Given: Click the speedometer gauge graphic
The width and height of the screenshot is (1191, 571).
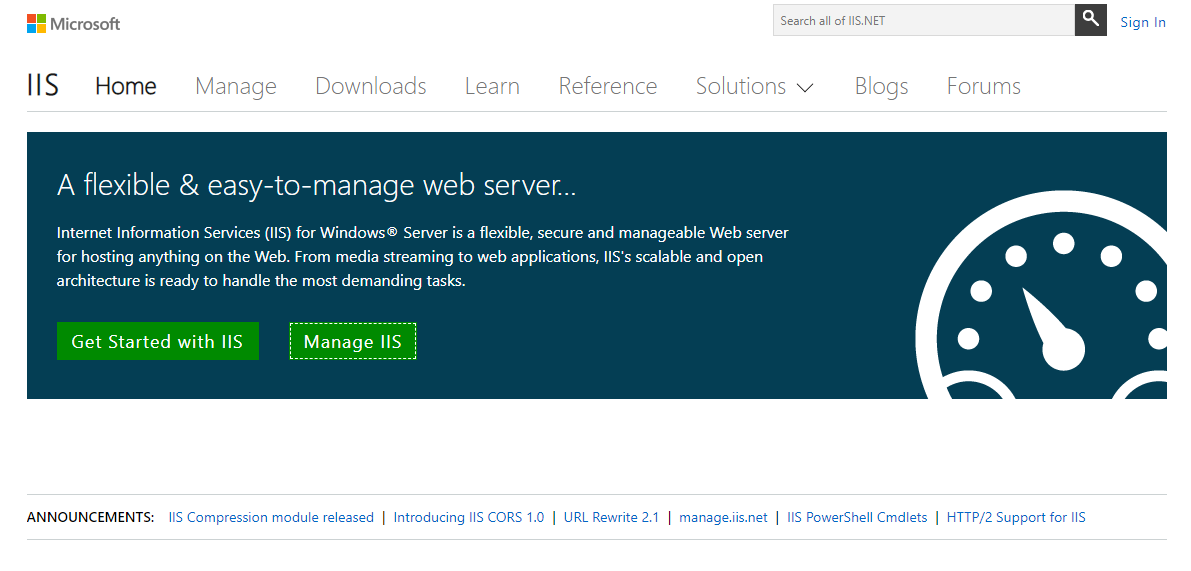Looking at the screenshot, I should pyautogui.click(x=1045, y=300).
